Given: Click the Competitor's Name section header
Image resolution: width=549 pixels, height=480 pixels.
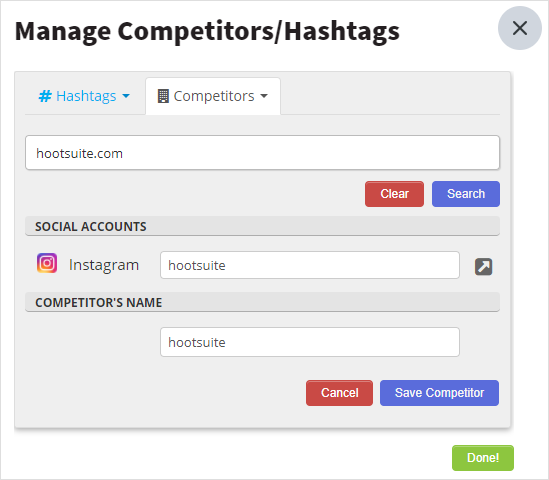Looking at the screenshot, I should [x=263, y=302].
